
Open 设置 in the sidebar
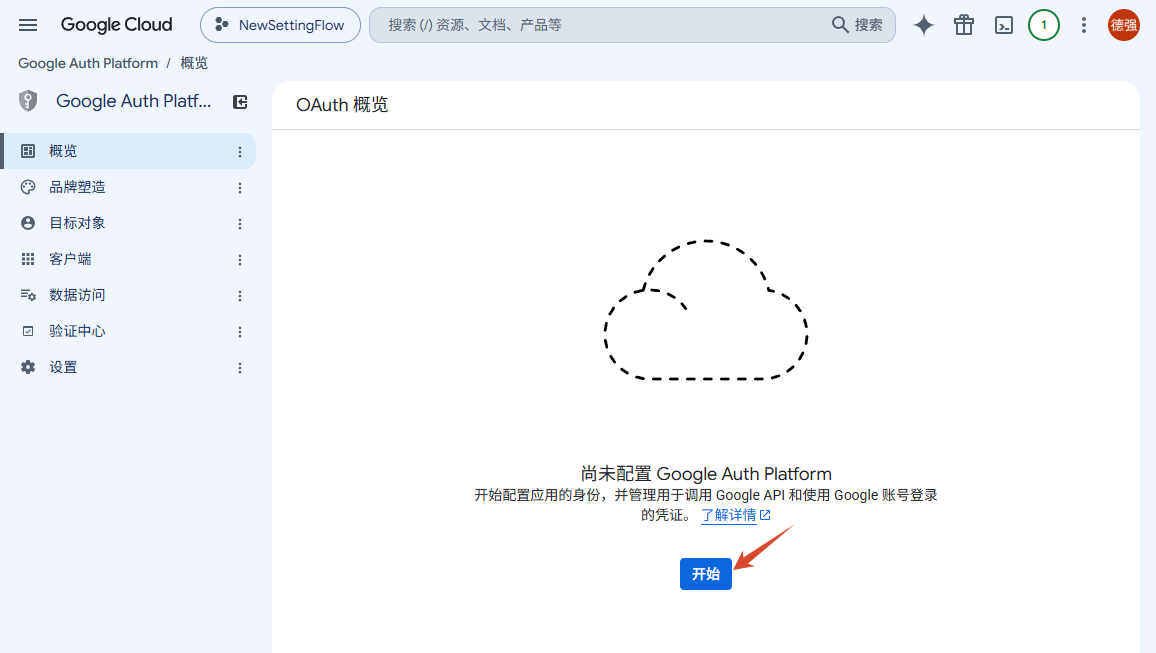[x=128, y=368]
